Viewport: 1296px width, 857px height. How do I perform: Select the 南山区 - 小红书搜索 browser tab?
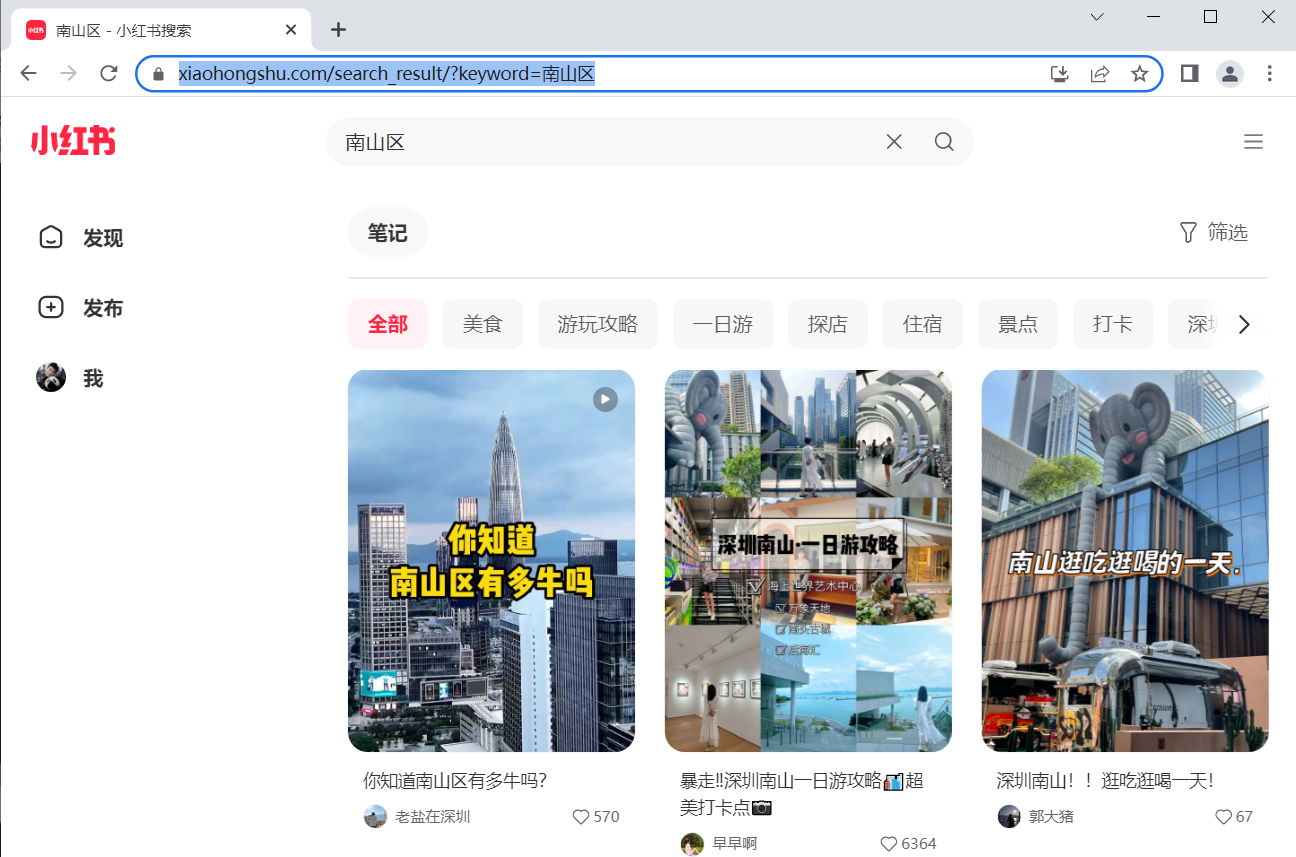click(161, 30)
